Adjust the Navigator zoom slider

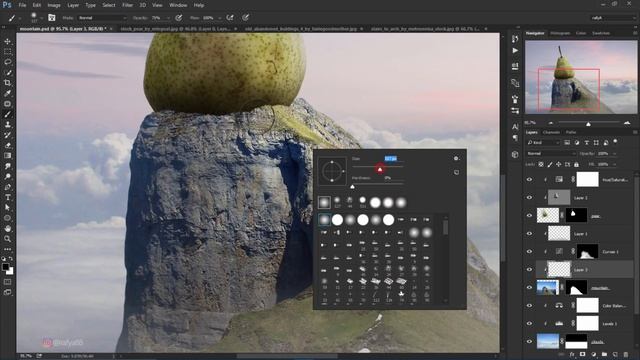(588, 124)
